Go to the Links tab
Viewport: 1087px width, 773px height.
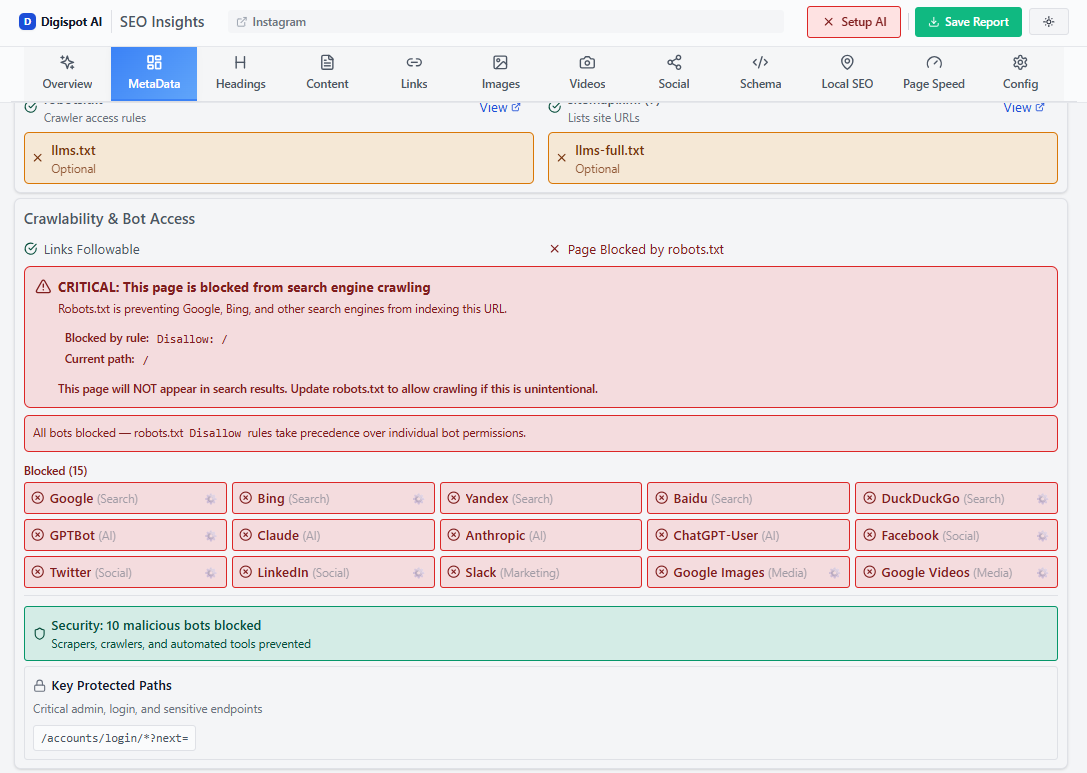click(414, 73)
